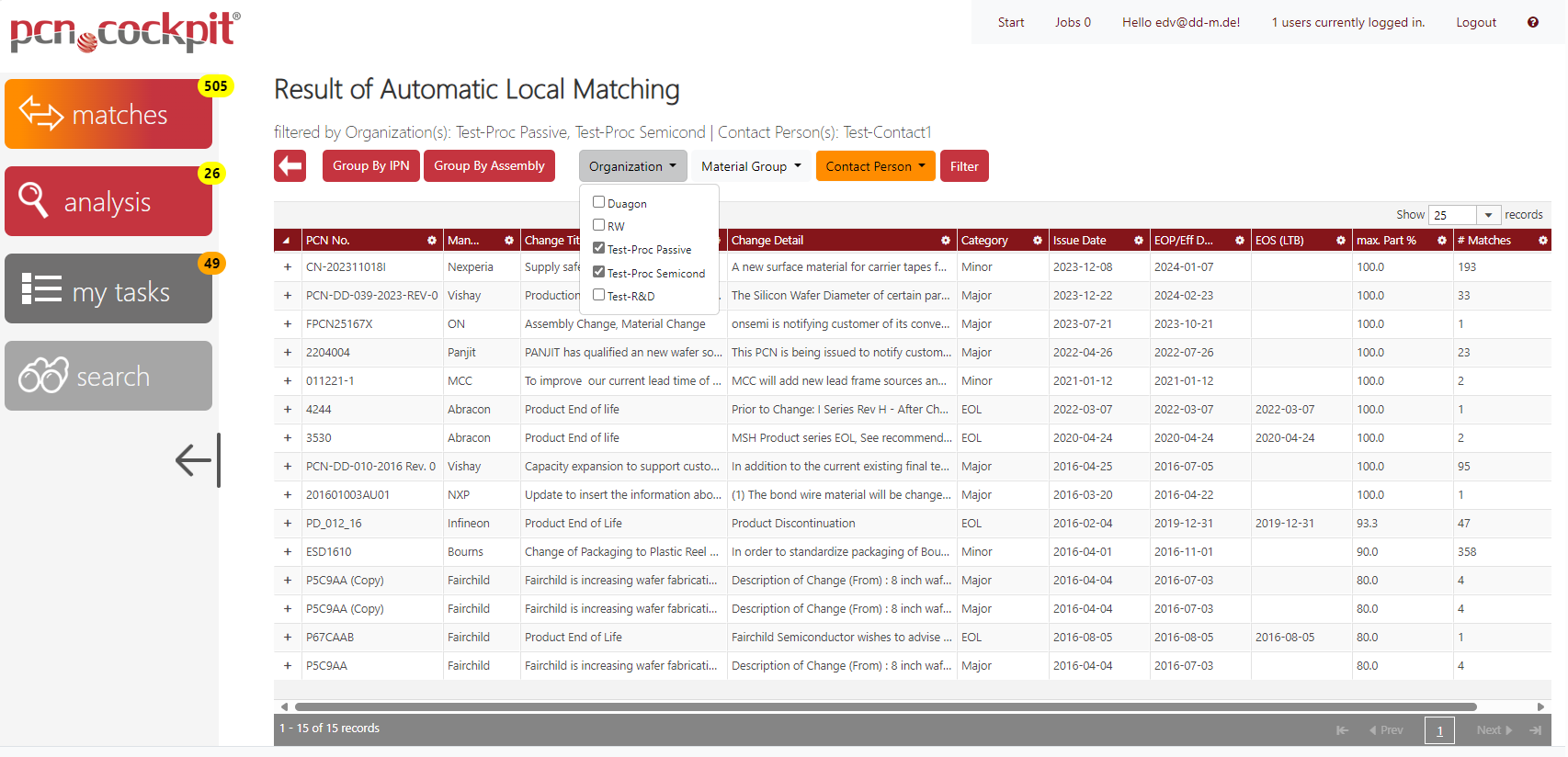Click the 1 - 15 of 15 records text
This screenshot has width=1568, height=757.
tap(329, 729)
